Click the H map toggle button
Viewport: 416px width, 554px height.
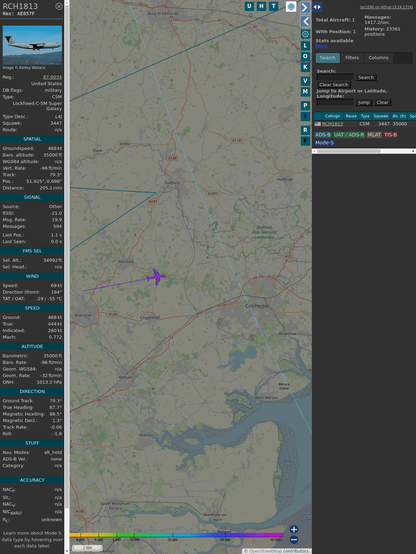coord(261,6)
